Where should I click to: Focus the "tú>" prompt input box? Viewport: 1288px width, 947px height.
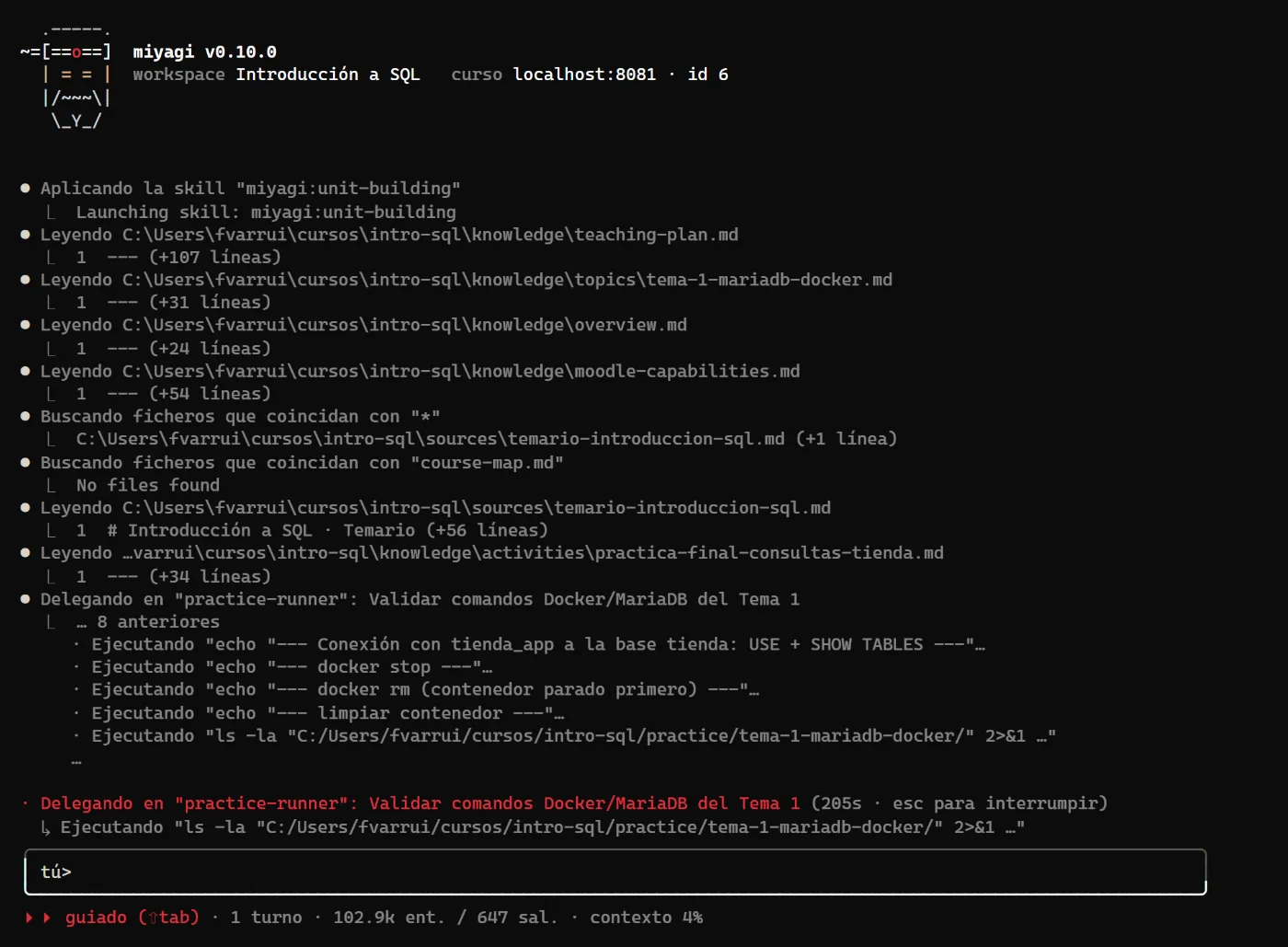[615, 872]
